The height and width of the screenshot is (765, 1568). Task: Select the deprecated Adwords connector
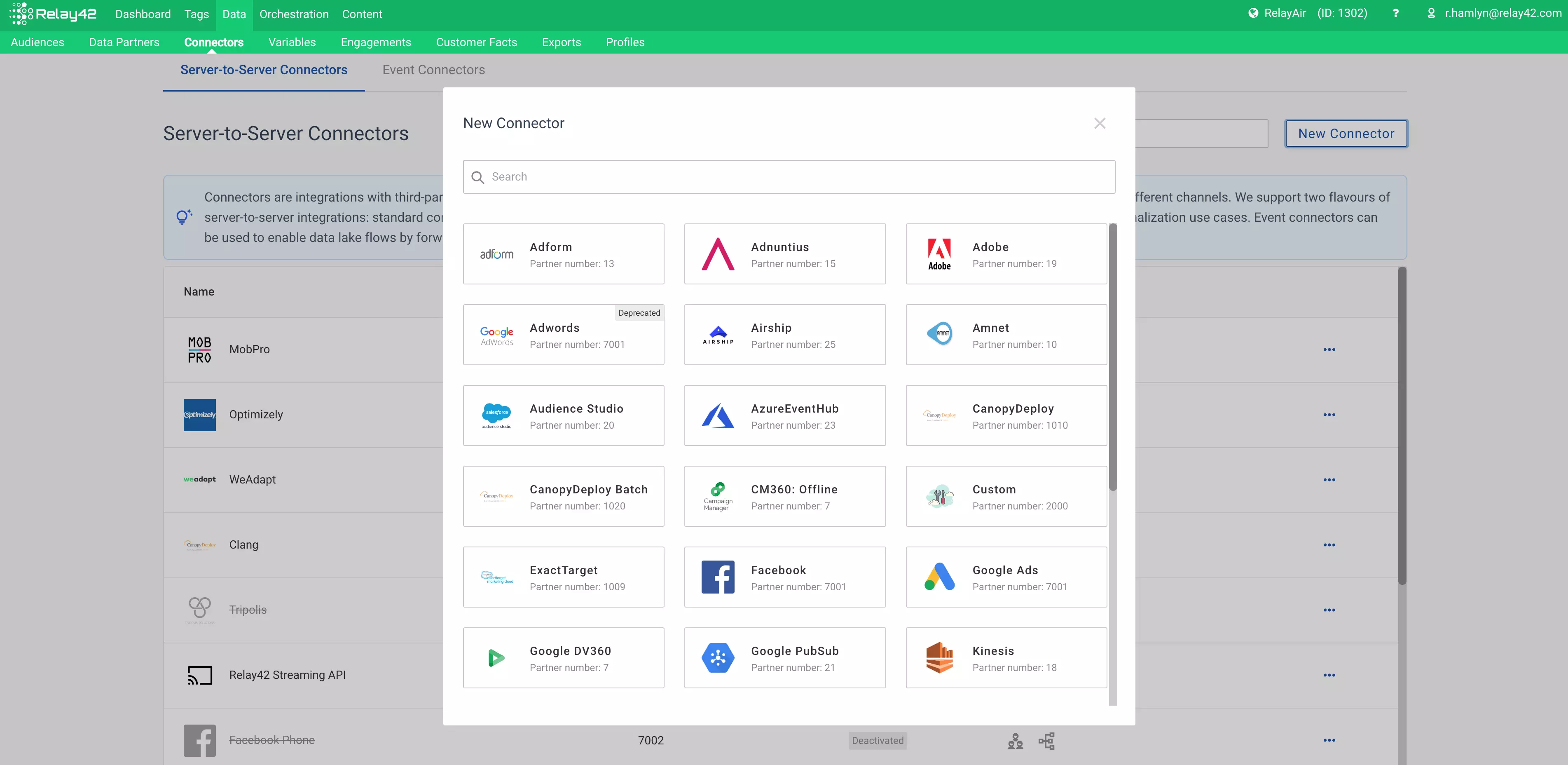pyautogui.click(x=563, y=335)
